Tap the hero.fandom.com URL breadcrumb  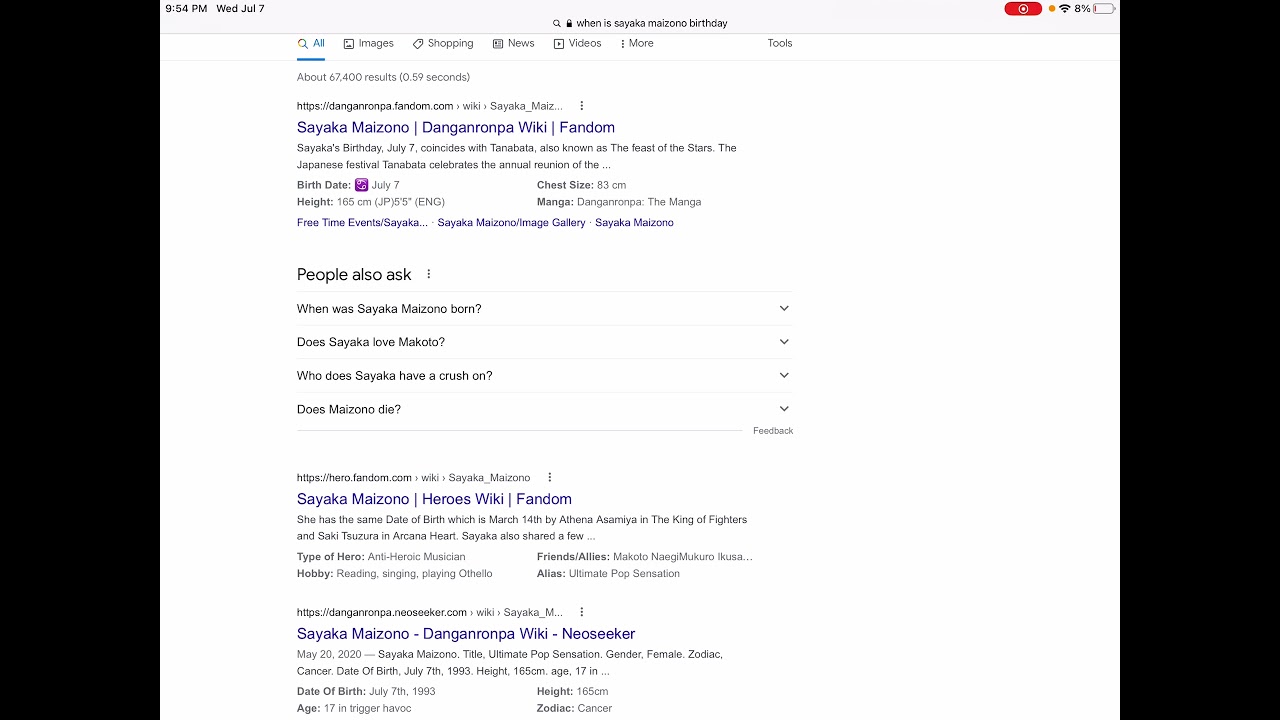pyautogui.click(x=413, y=478)
